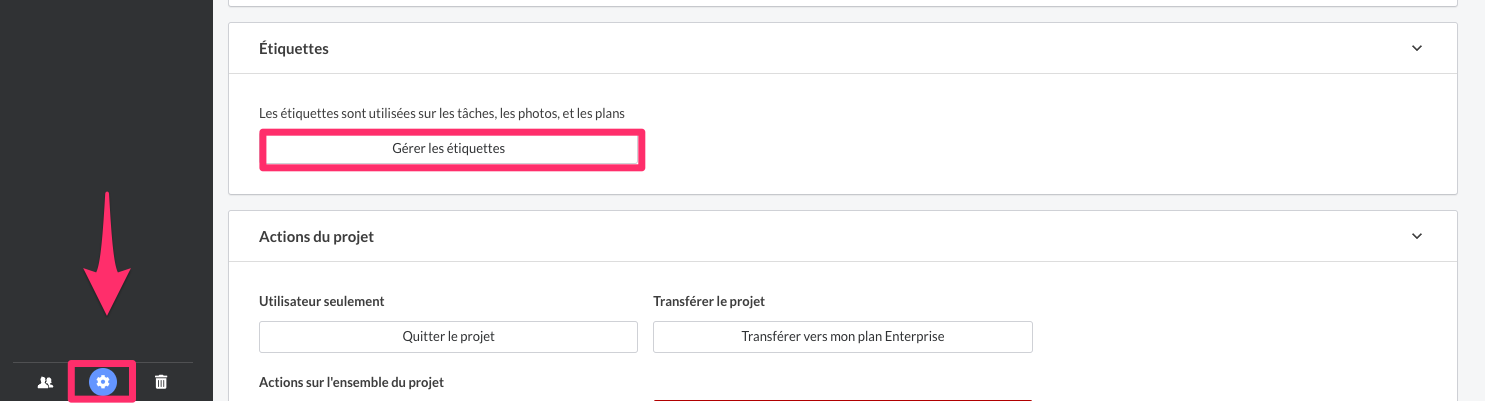
Task: Click the Utilisateur seulement label
Action: click(322, 301)
